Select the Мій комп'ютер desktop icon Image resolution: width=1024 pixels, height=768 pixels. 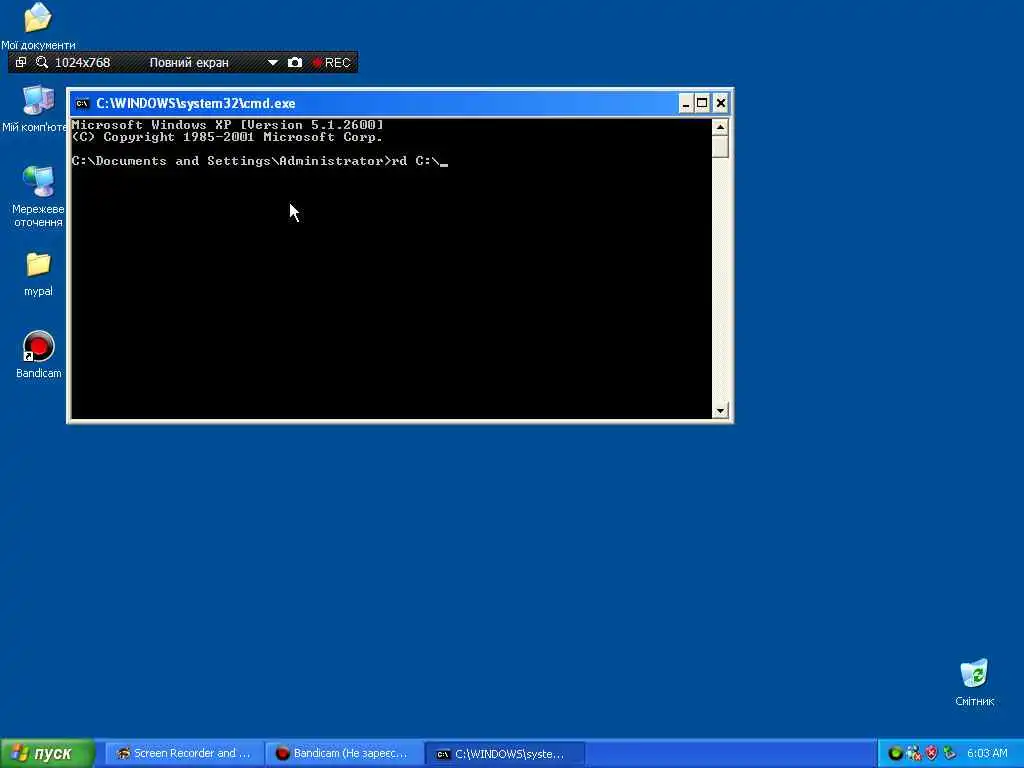(x=37, y=108)
